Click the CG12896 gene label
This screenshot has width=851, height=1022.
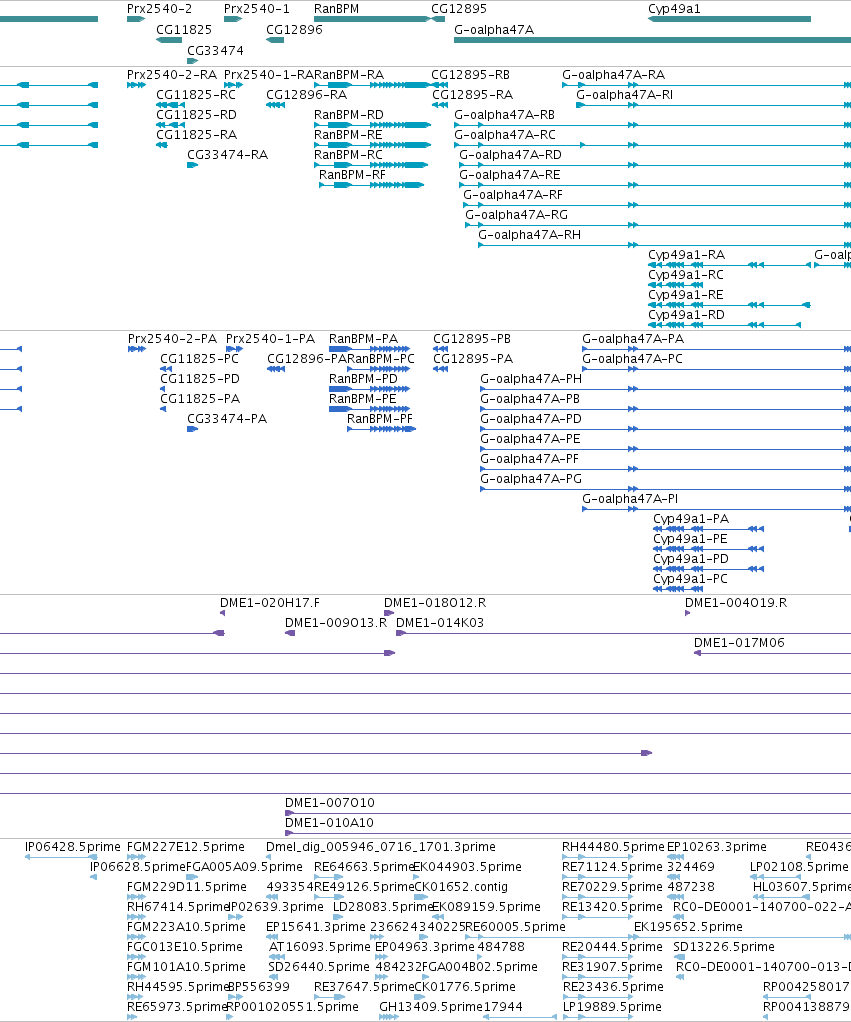[x=294, y=30]
